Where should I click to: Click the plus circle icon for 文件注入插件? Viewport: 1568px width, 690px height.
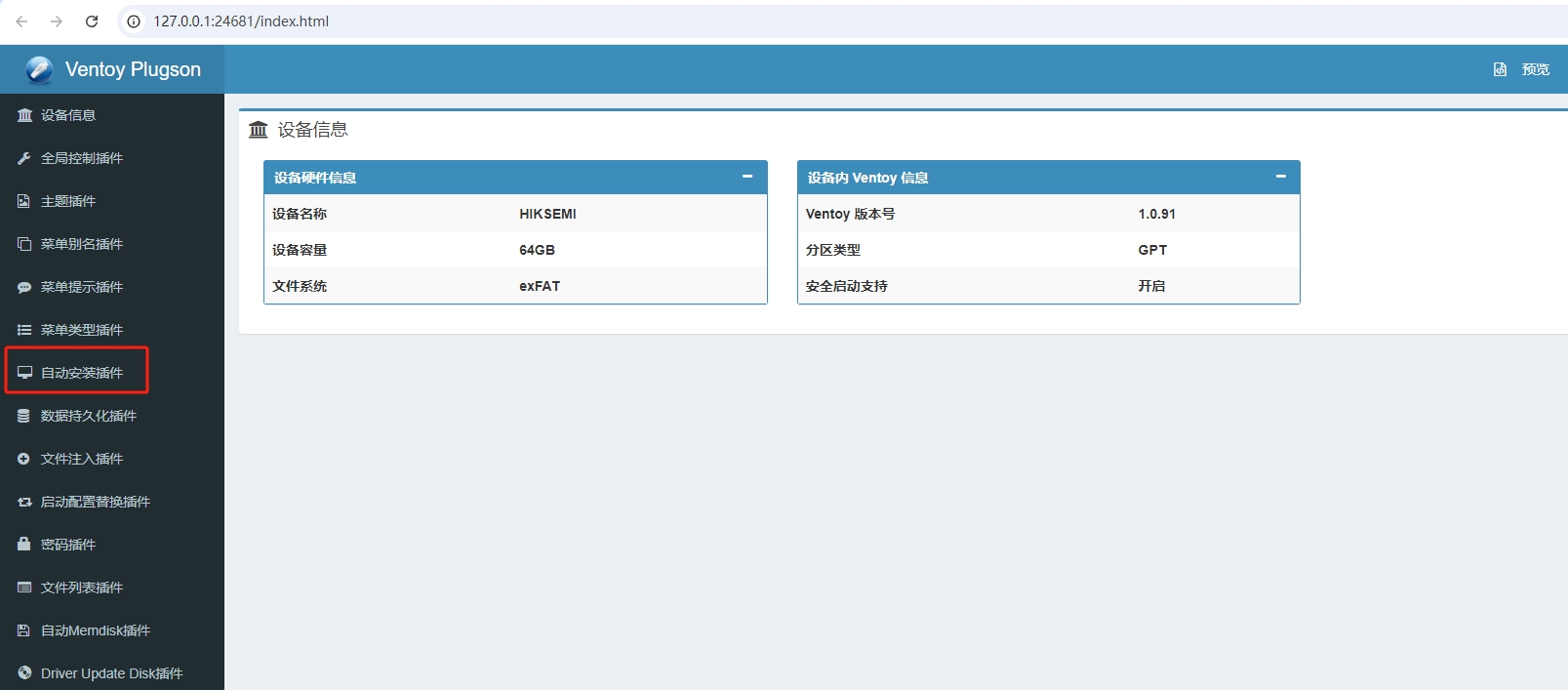pos(24,459)
